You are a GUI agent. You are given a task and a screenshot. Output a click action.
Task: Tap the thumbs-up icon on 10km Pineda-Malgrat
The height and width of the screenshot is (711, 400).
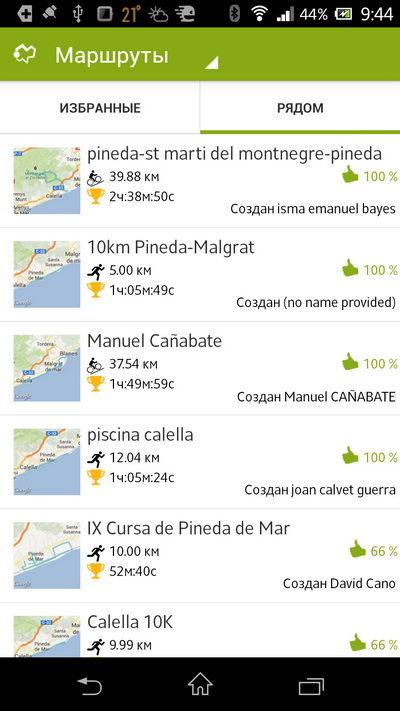[x=350, y=268]
